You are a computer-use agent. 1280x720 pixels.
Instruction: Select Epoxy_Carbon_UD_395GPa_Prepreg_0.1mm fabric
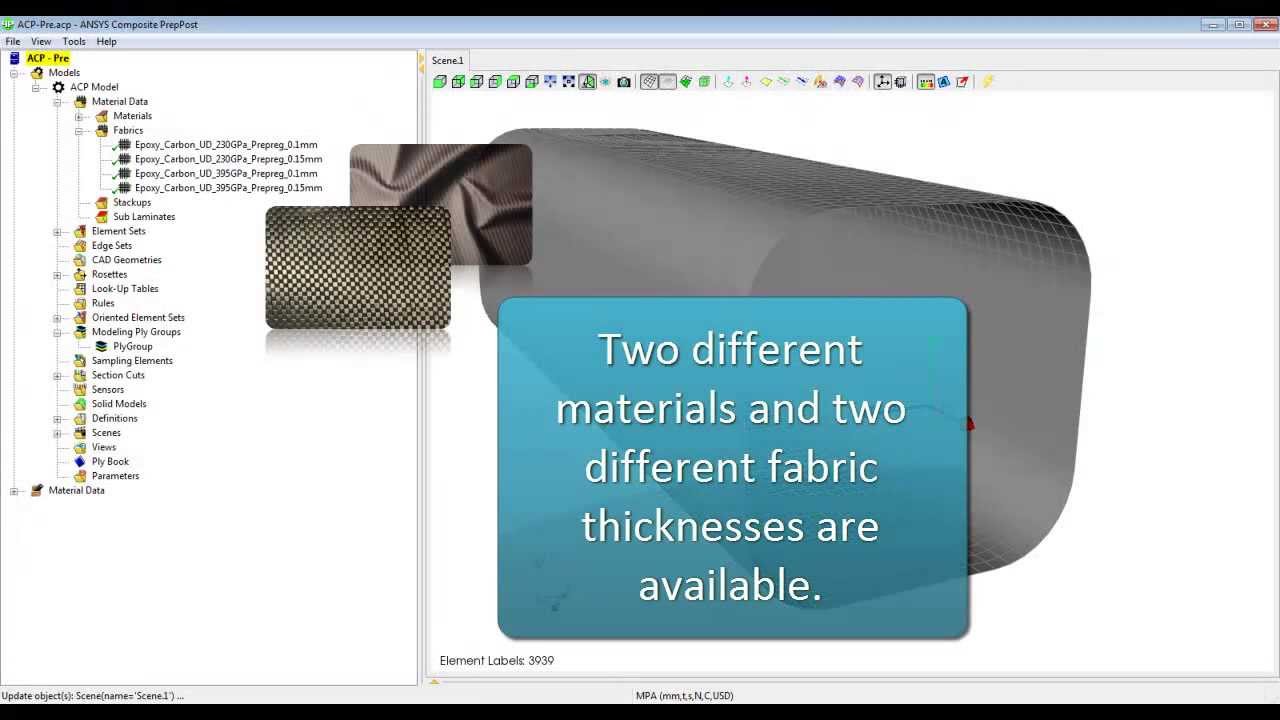(226, 174)
